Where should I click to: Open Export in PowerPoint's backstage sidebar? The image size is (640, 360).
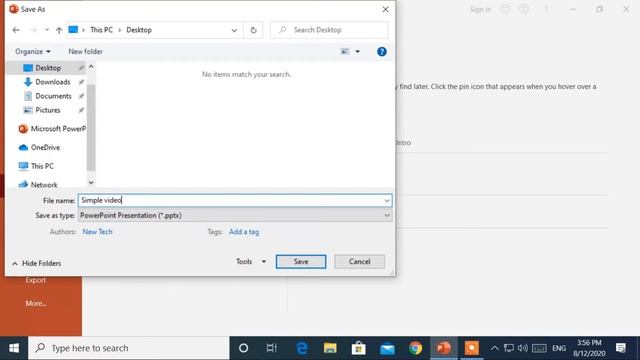tap(36, 280)
